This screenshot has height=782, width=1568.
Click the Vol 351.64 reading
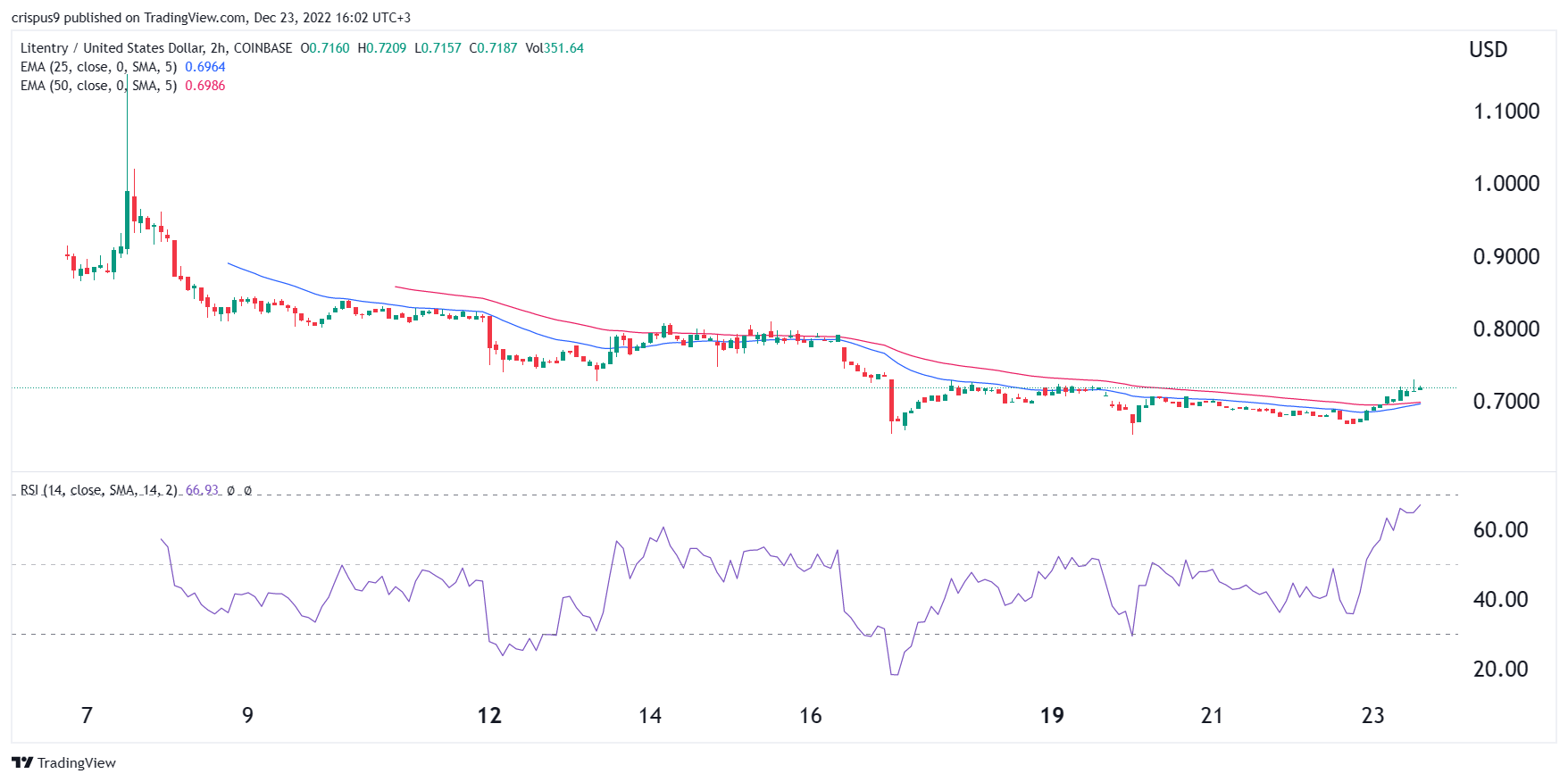pos(555,48)
